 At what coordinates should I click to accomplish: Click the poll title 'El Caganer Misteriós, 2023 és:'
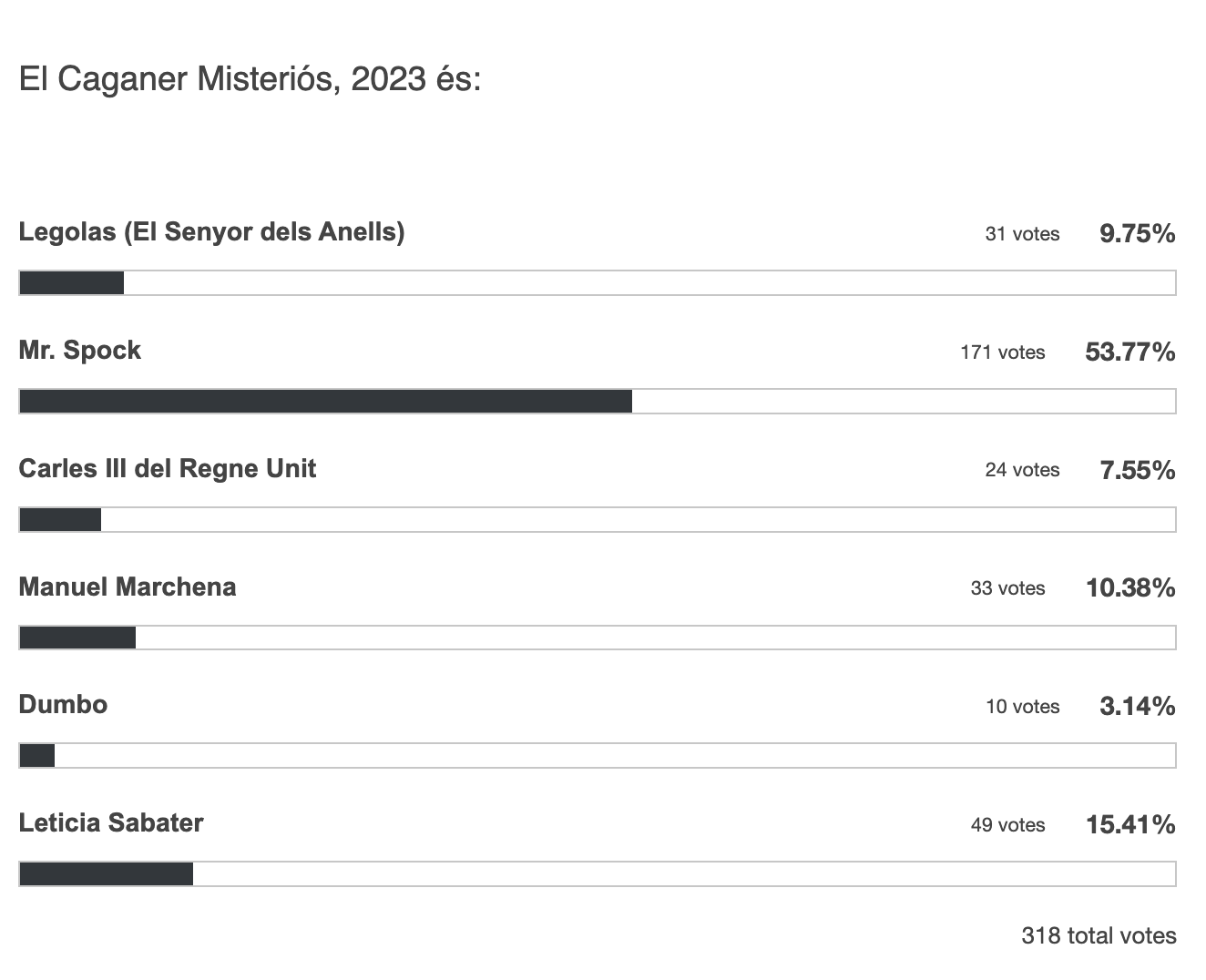pos(250,80)
